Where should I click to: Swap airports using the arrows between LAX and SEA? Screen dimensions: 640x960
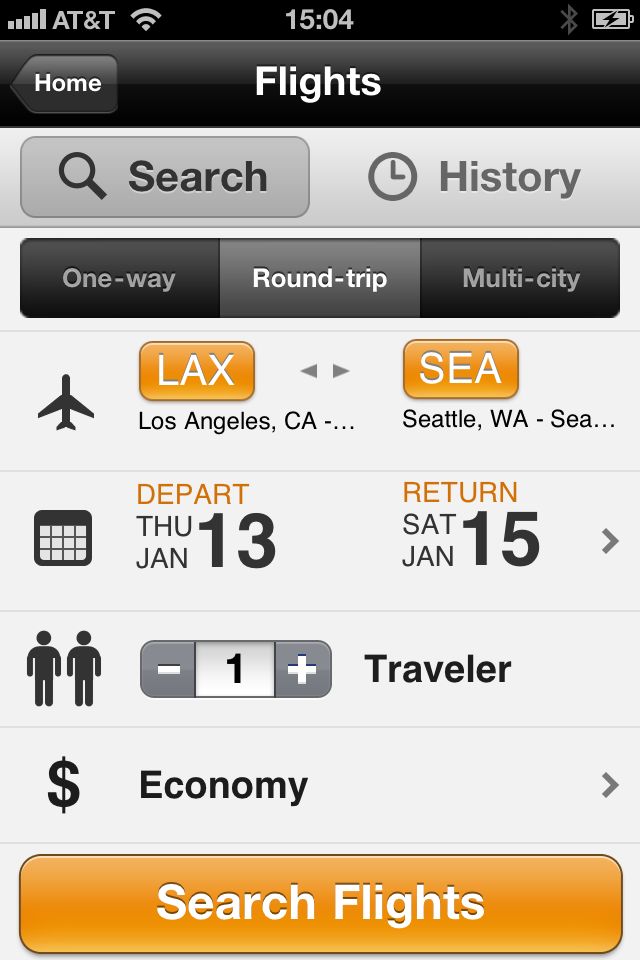pos(326,371)
